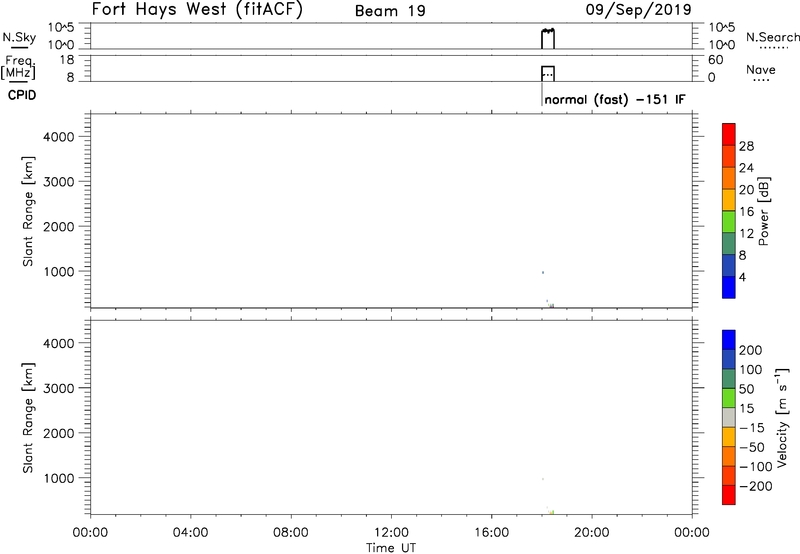800x554 pixels.
Task: Click the "Velocity [m s-1]" colorbar title
Action: tap(782, 417)
